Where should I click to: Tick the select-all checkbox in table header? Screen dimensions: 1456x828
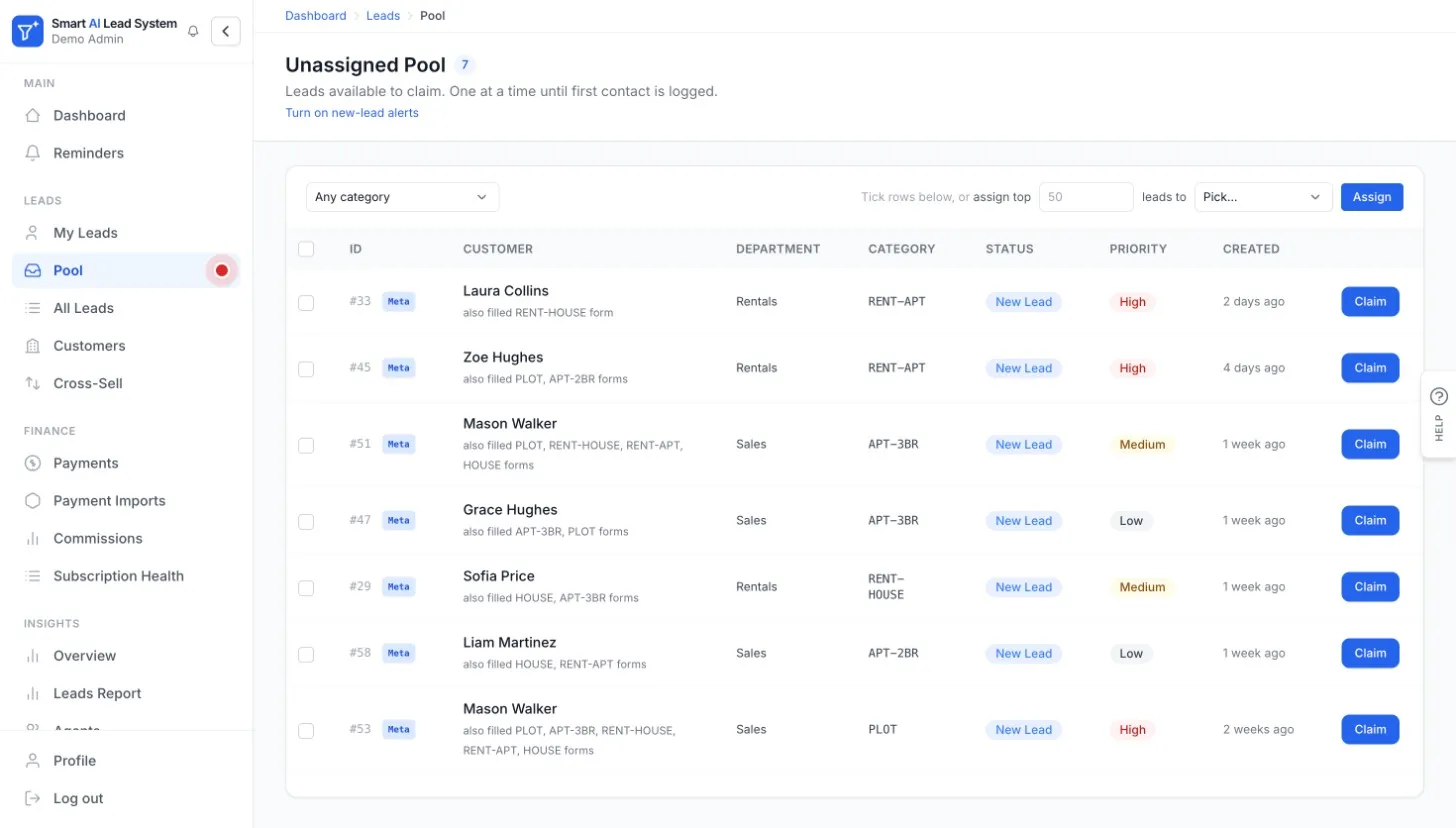306,249
